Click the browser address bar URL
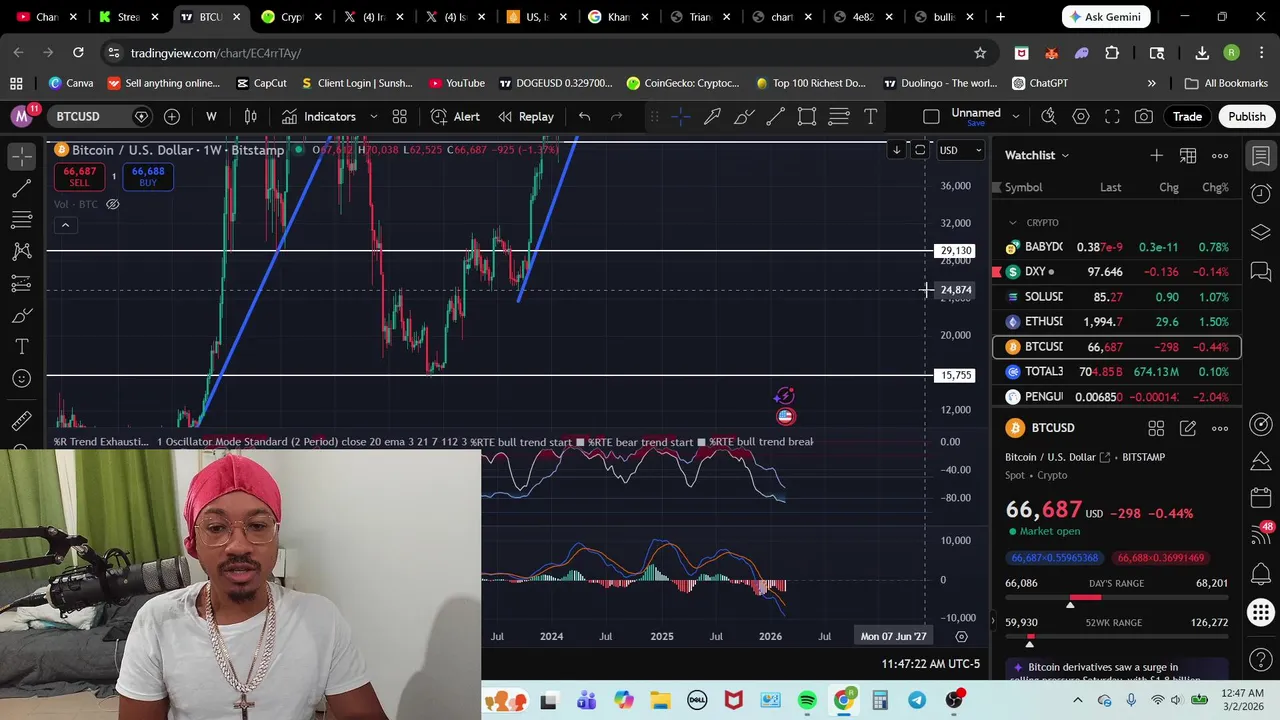 (x=215, y=53)
